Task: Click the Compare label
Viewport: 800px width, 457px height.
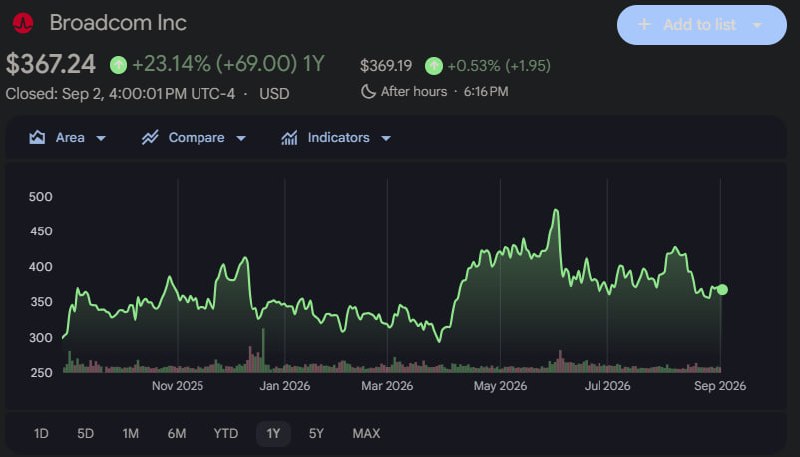Action: (196, 138)
